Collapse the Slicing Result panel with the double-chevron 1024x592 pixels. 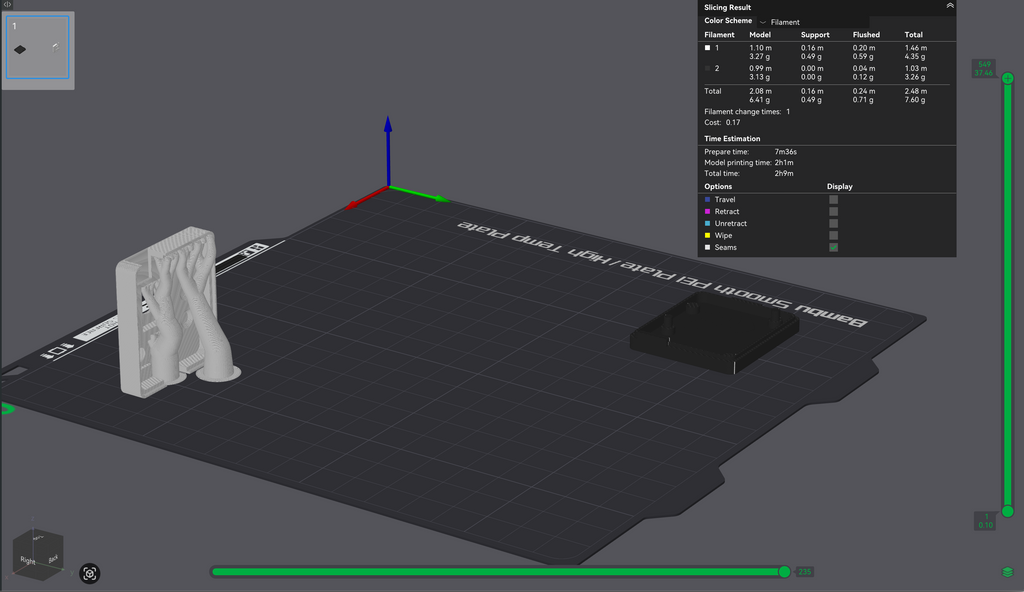tap(950, 6)
